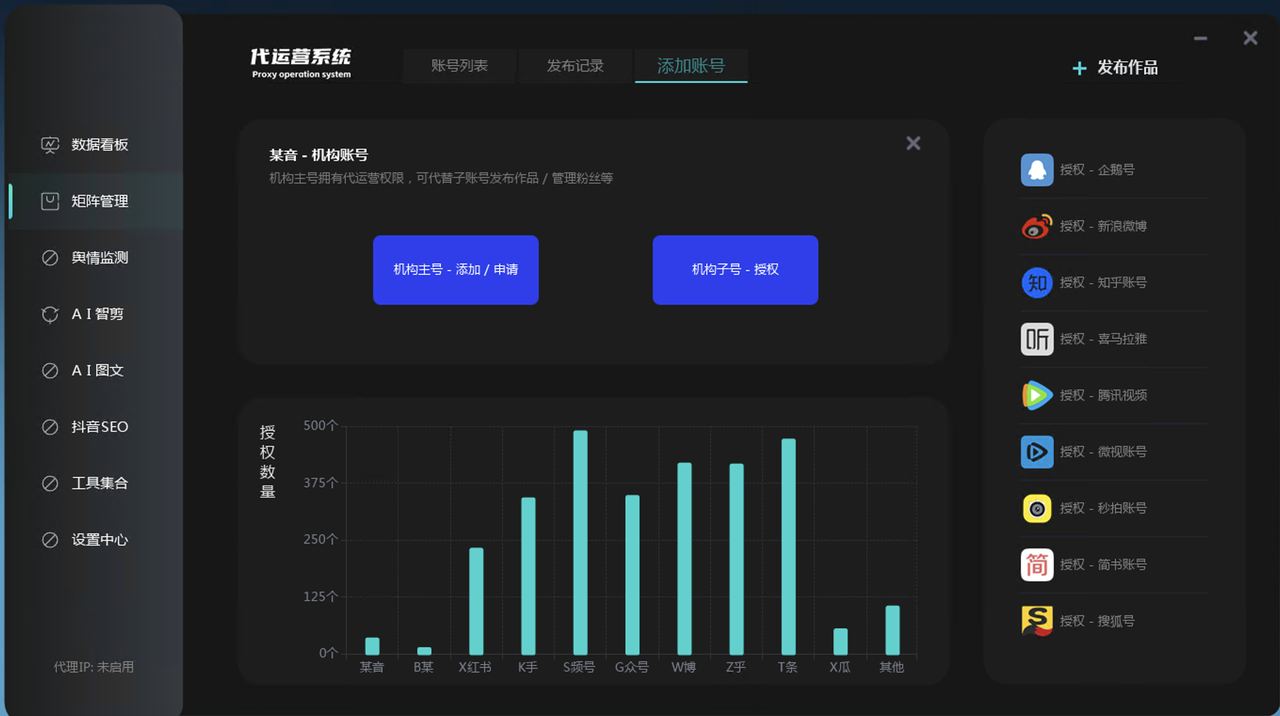The height and width of the screenshot is (716, 1280).
Task: Switch to the 账号列表 tab
Action: point(459,66)
